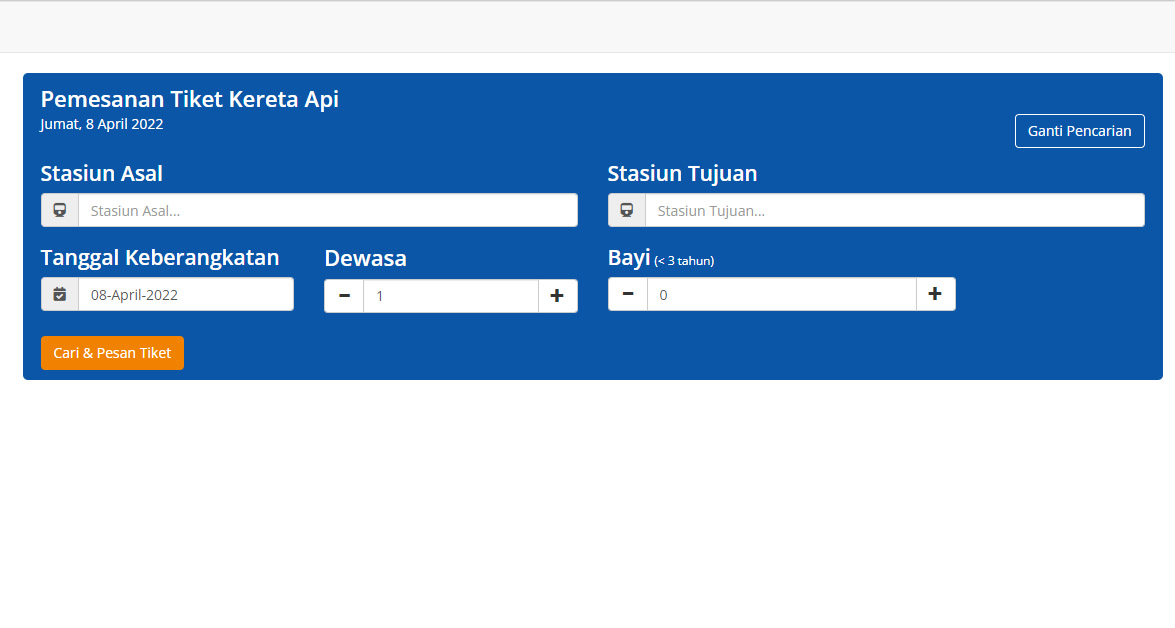This screenshot has width=1175, height=628.
Task: Select the Bayi quantity number field
Action: point(781,294)
